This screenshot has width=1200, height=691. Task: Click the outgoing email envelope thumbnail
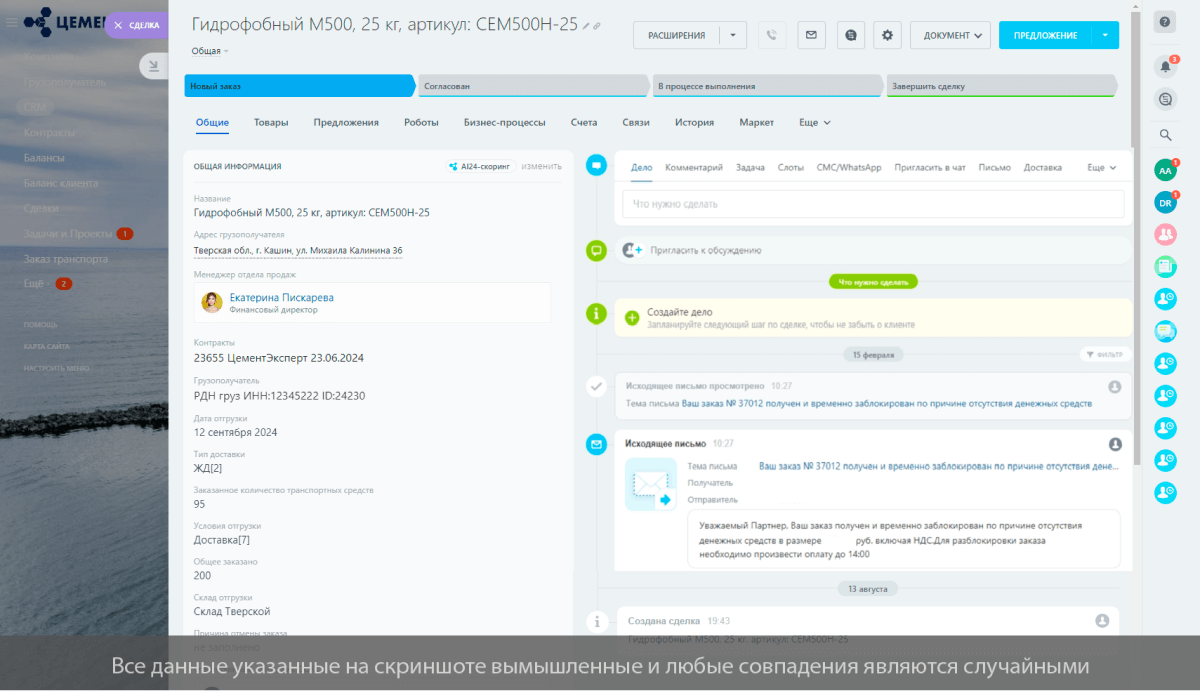[x=651, y=485]
